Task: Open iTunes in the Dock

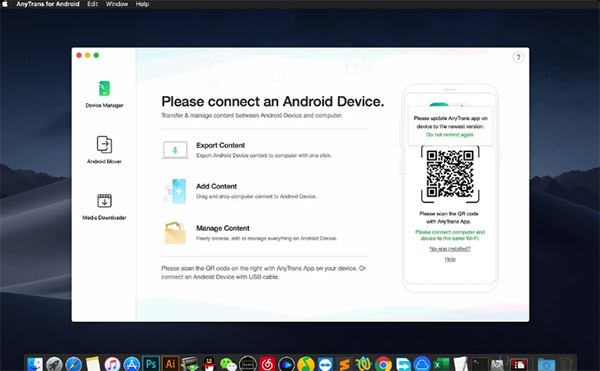Action: pos(112,364)
